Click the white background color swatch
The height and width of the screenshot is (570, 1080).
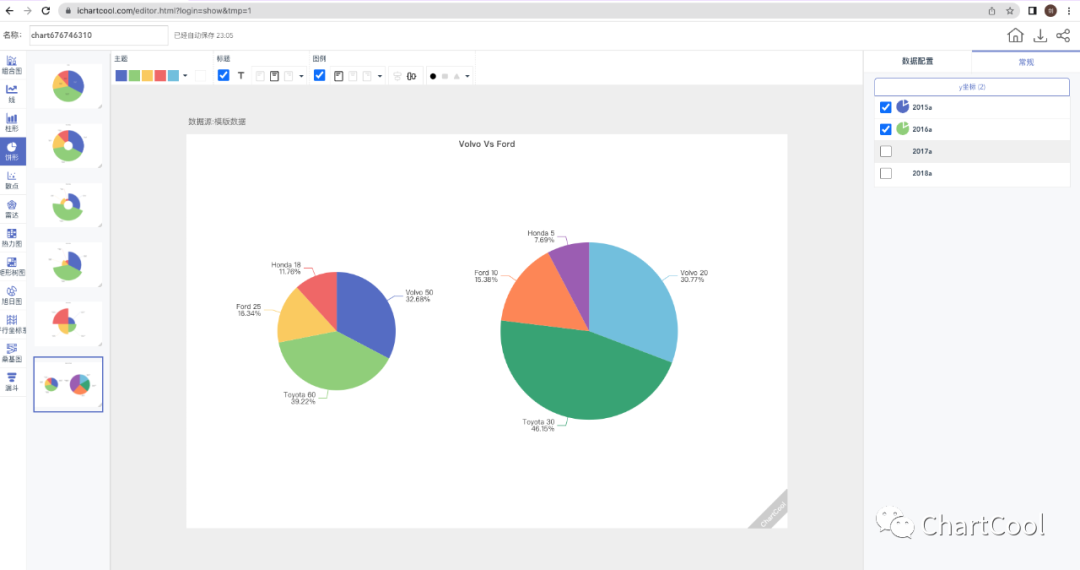tap(200, 76)
